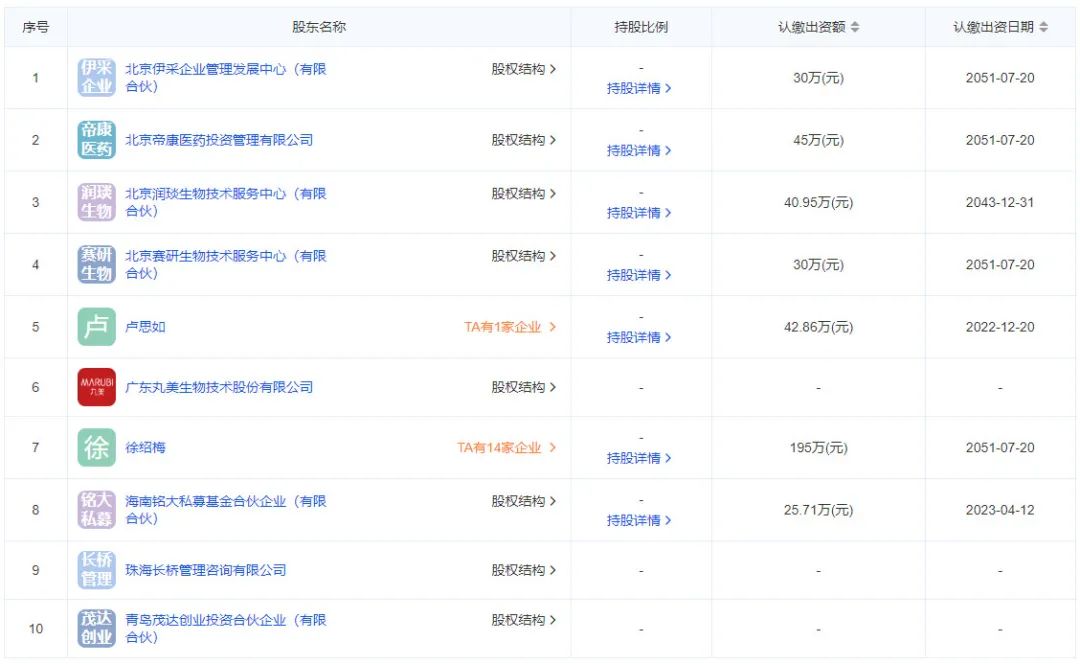Sort by 认缴出资额 column arrows
Image resolution: width=1080 pixels, height=664 pixels.
click(855, 27)
